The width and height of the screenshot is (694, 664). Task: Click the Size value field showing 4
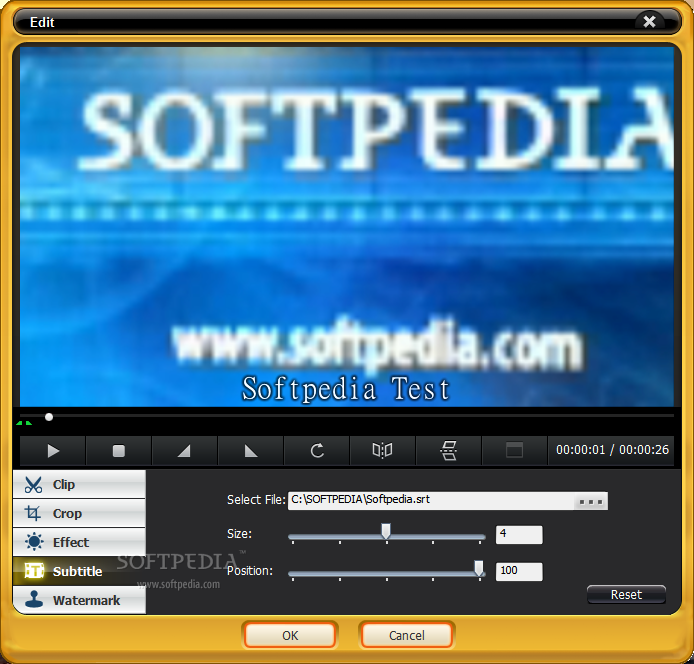coord(519,534)
